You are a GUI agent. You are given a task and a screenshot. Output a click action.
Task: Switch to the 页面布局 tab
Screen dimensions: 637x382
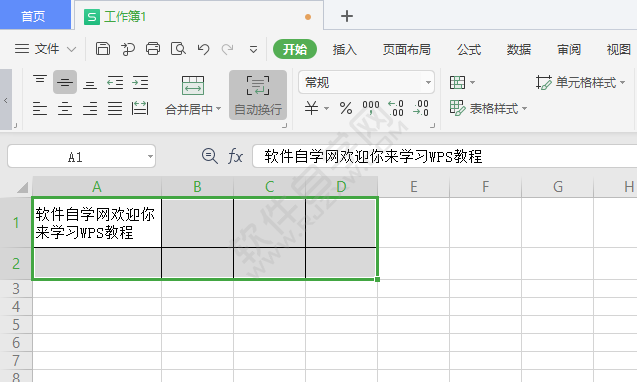[x=407, y=50]
